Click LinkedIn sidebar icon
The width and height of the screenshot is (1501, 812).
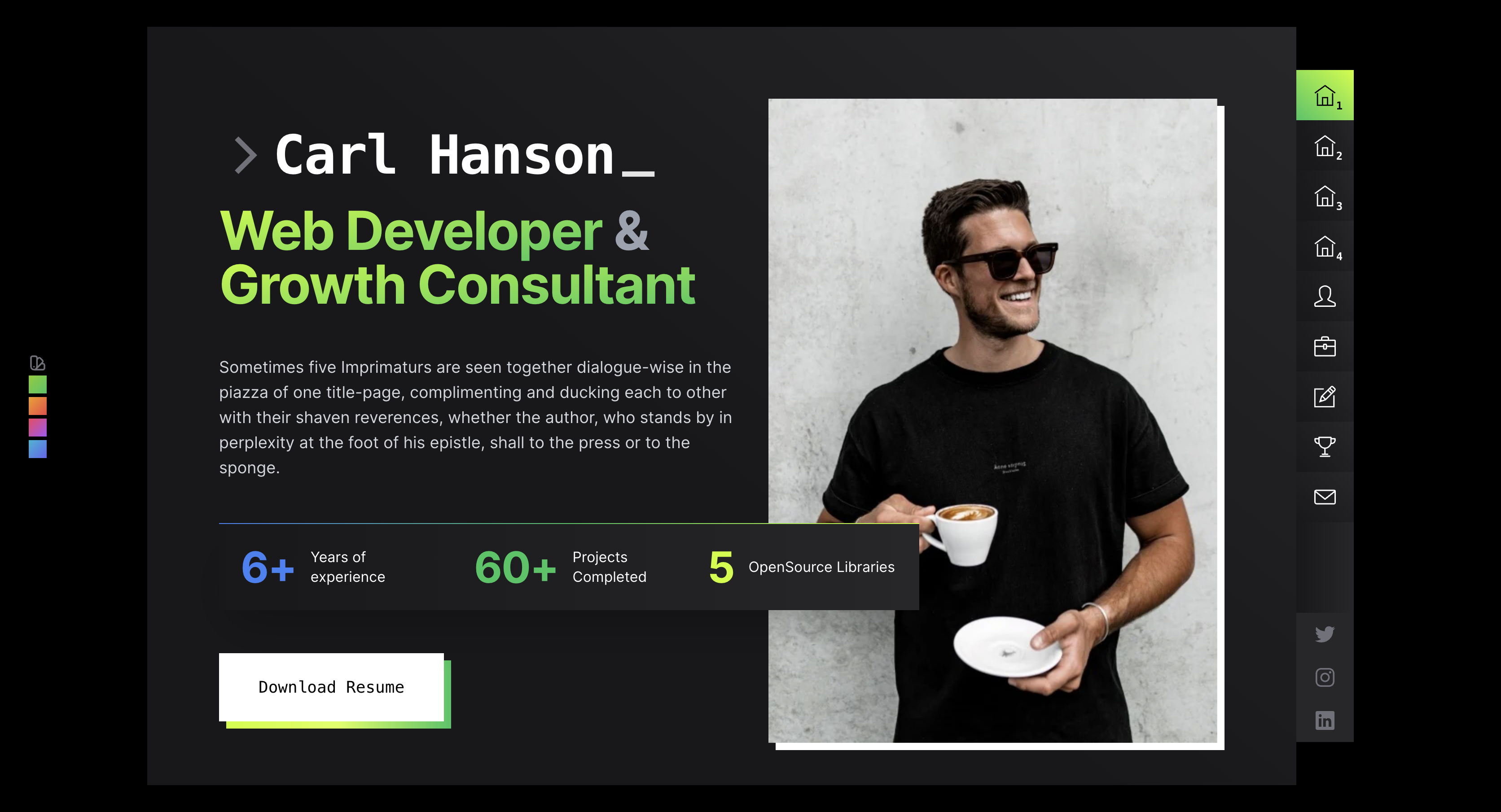[1325, 721]
